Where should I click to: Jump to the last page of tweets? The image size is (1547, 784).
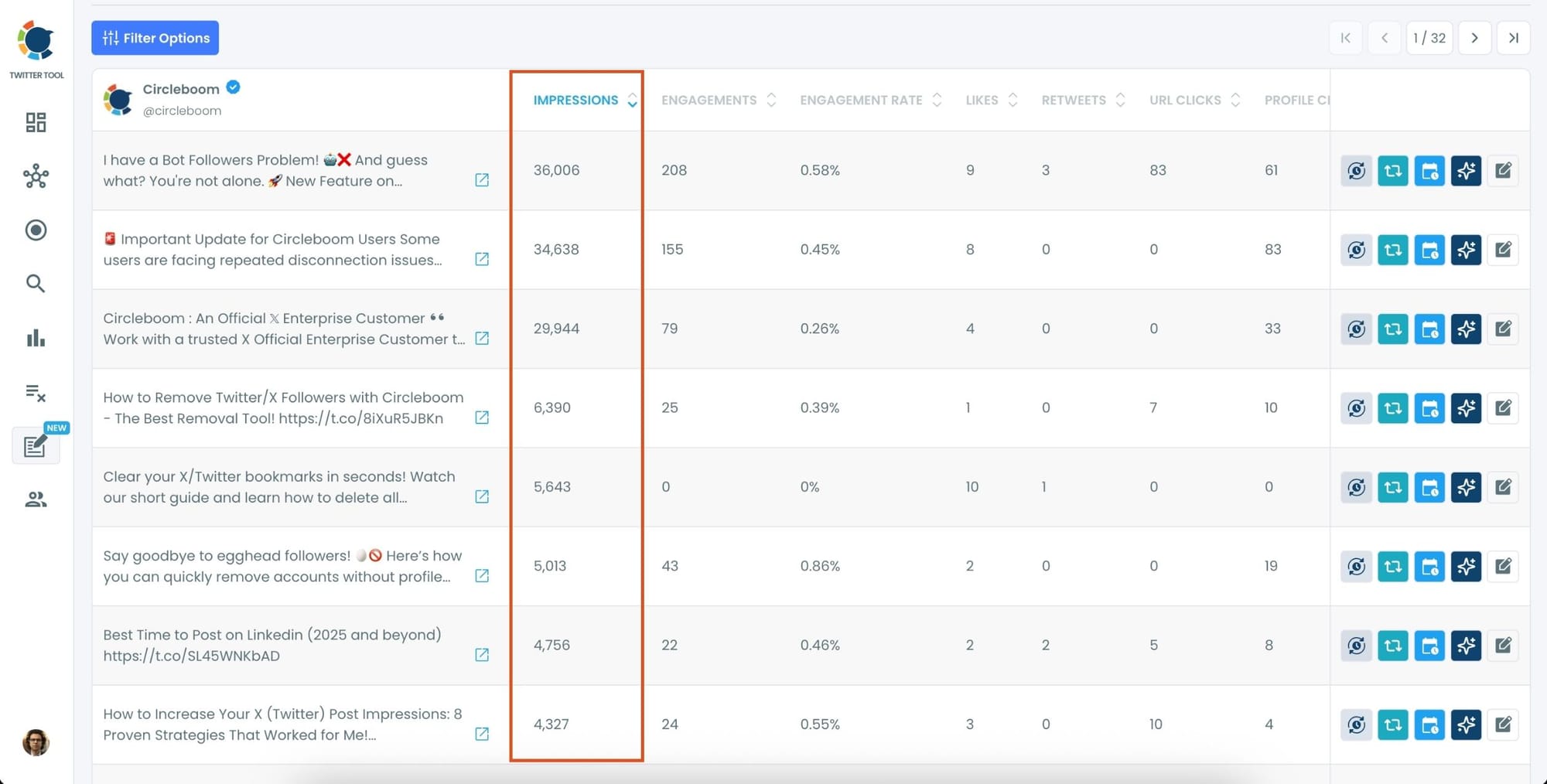(x=1514, y=38)
